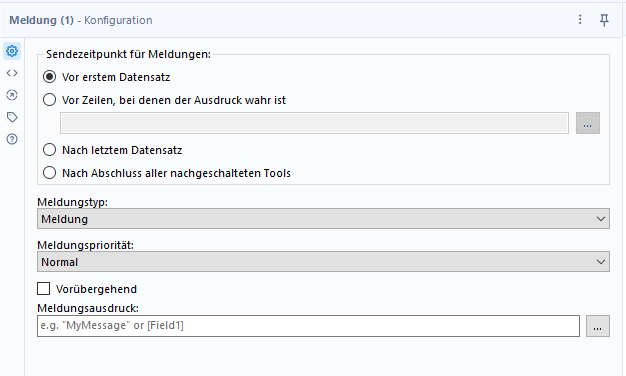Open expression editor for Meldungsausdruck
Screen dimensions: 626x376
[x=598, y=326]
